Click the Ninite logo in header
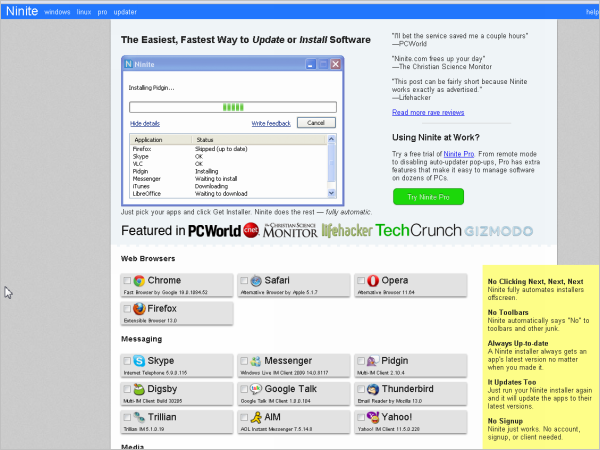This screenshot has width=600, height=450. (22, 11)
